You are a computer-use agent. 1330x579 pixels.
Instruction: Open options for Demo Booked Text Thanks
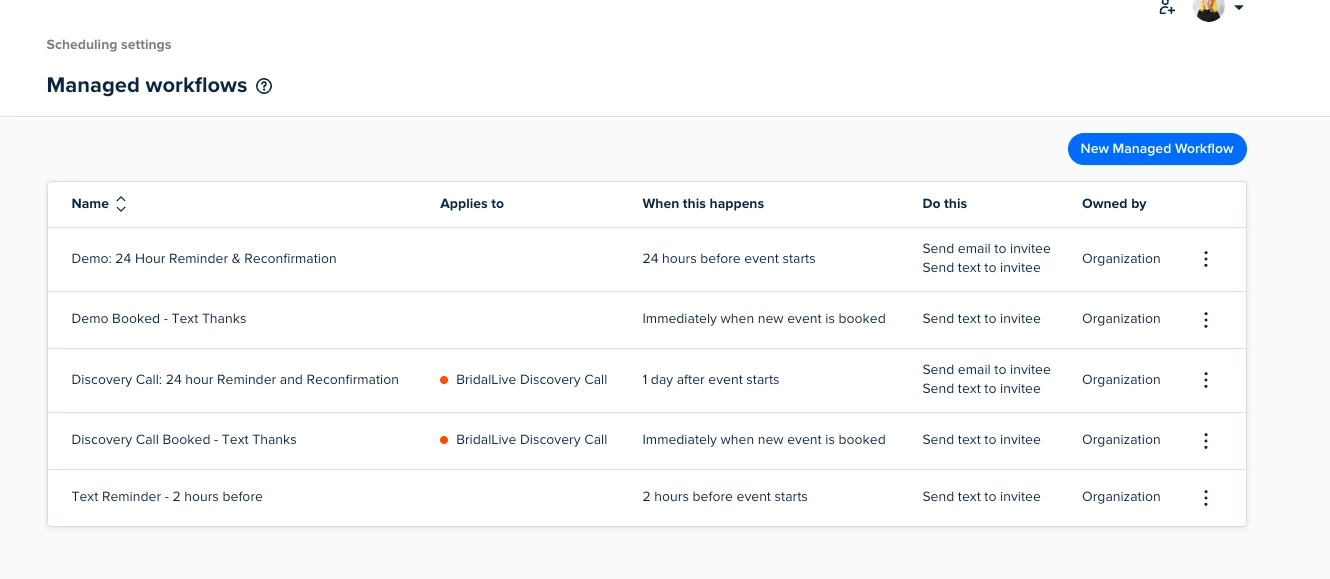click(x=1205, y=320)
